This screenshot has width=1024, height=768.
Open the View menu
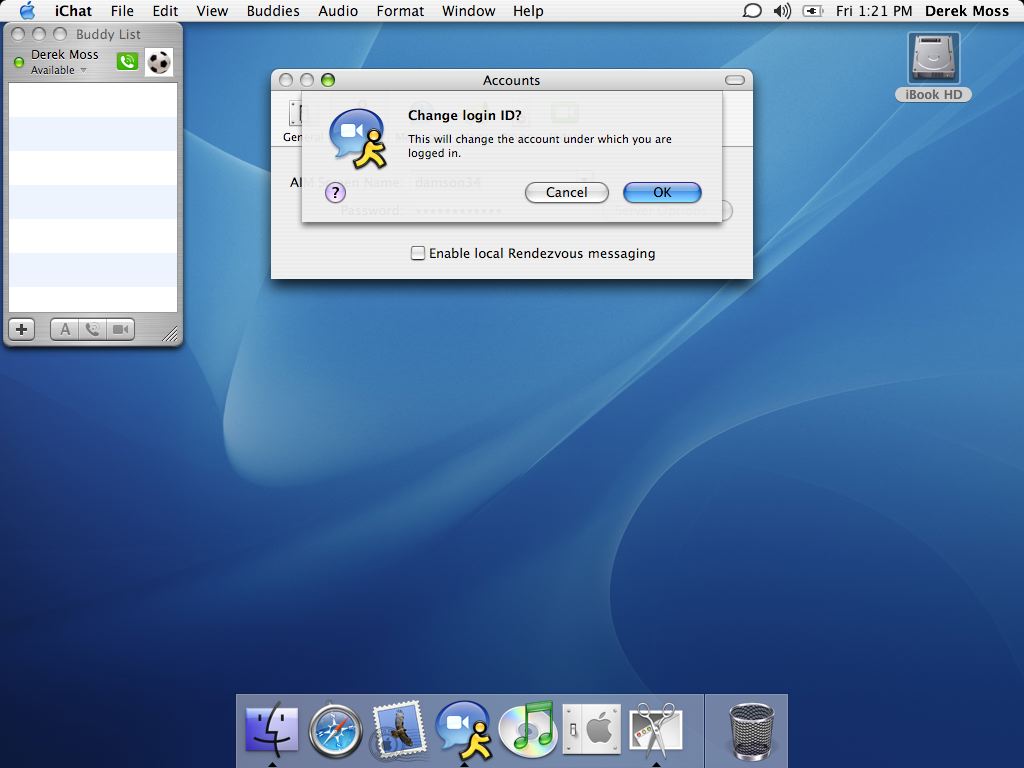[x=212, y=11]
